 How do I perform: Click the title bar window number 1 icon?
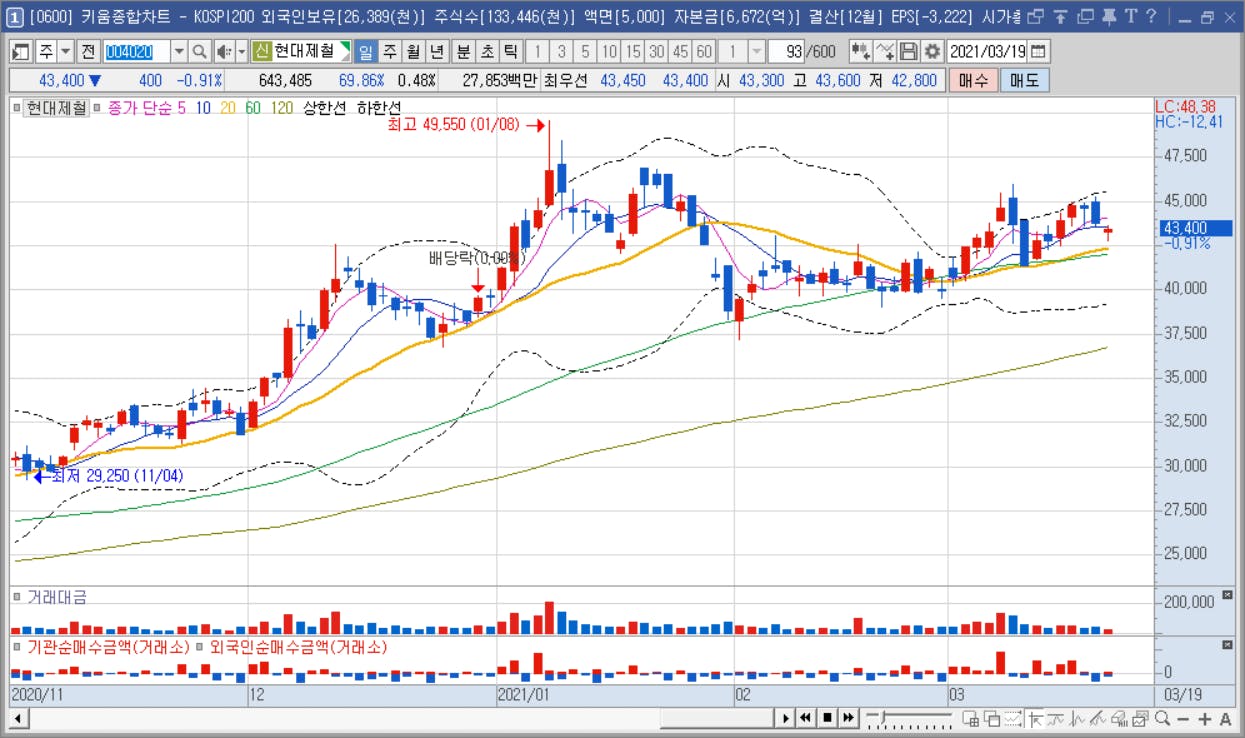click(x=16, y=16)
